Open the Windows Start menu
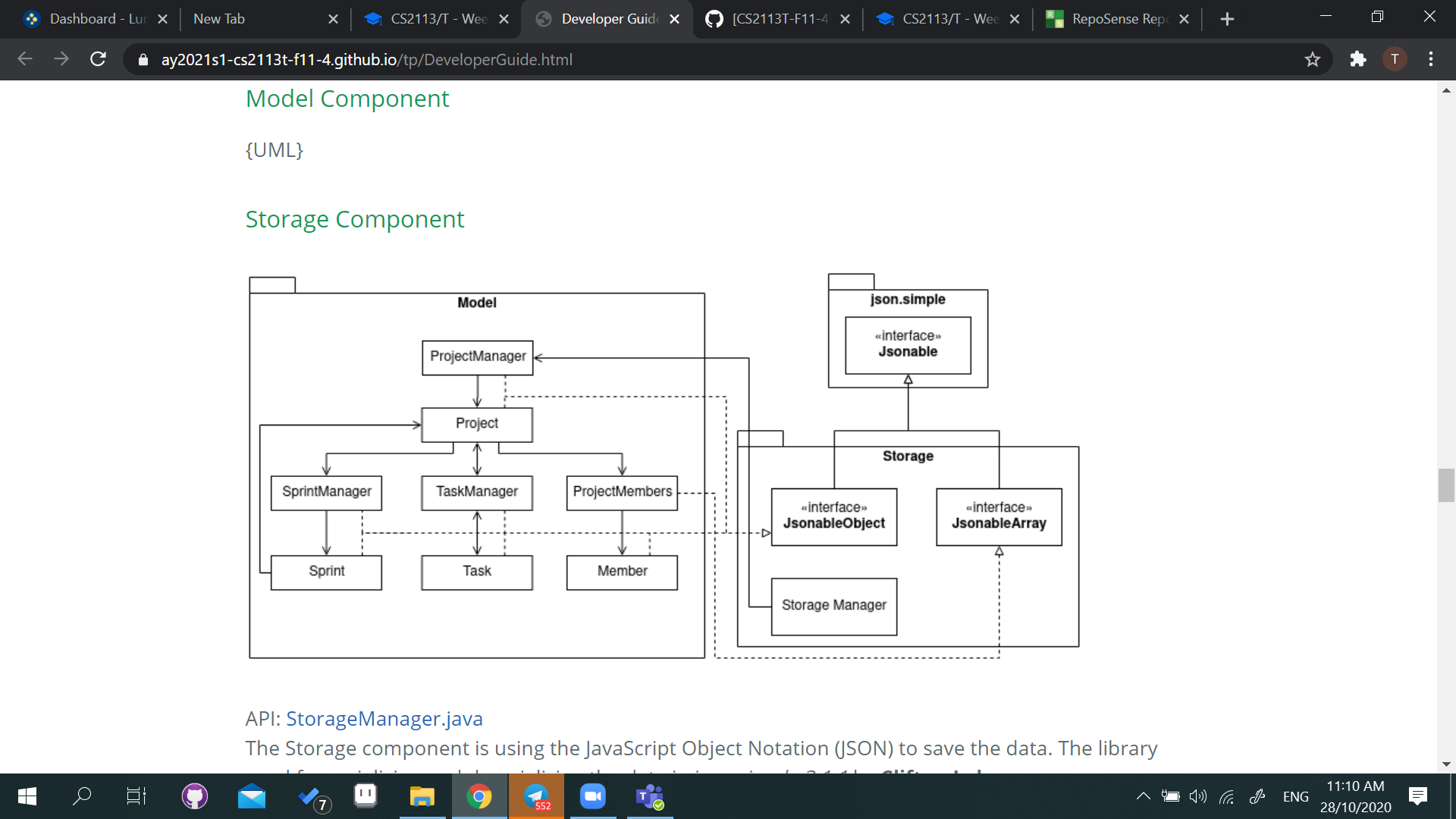 tap(27, 796)
